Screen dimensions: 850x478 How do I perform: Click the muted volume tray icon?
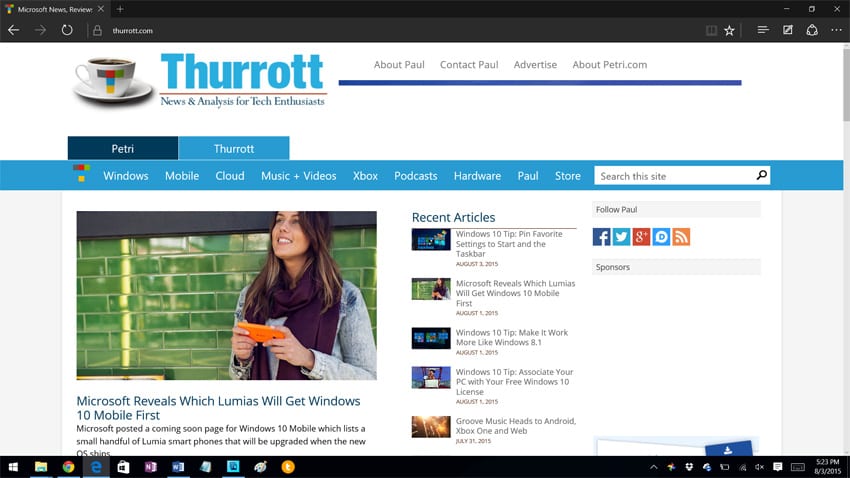click(x=759, y=467)
